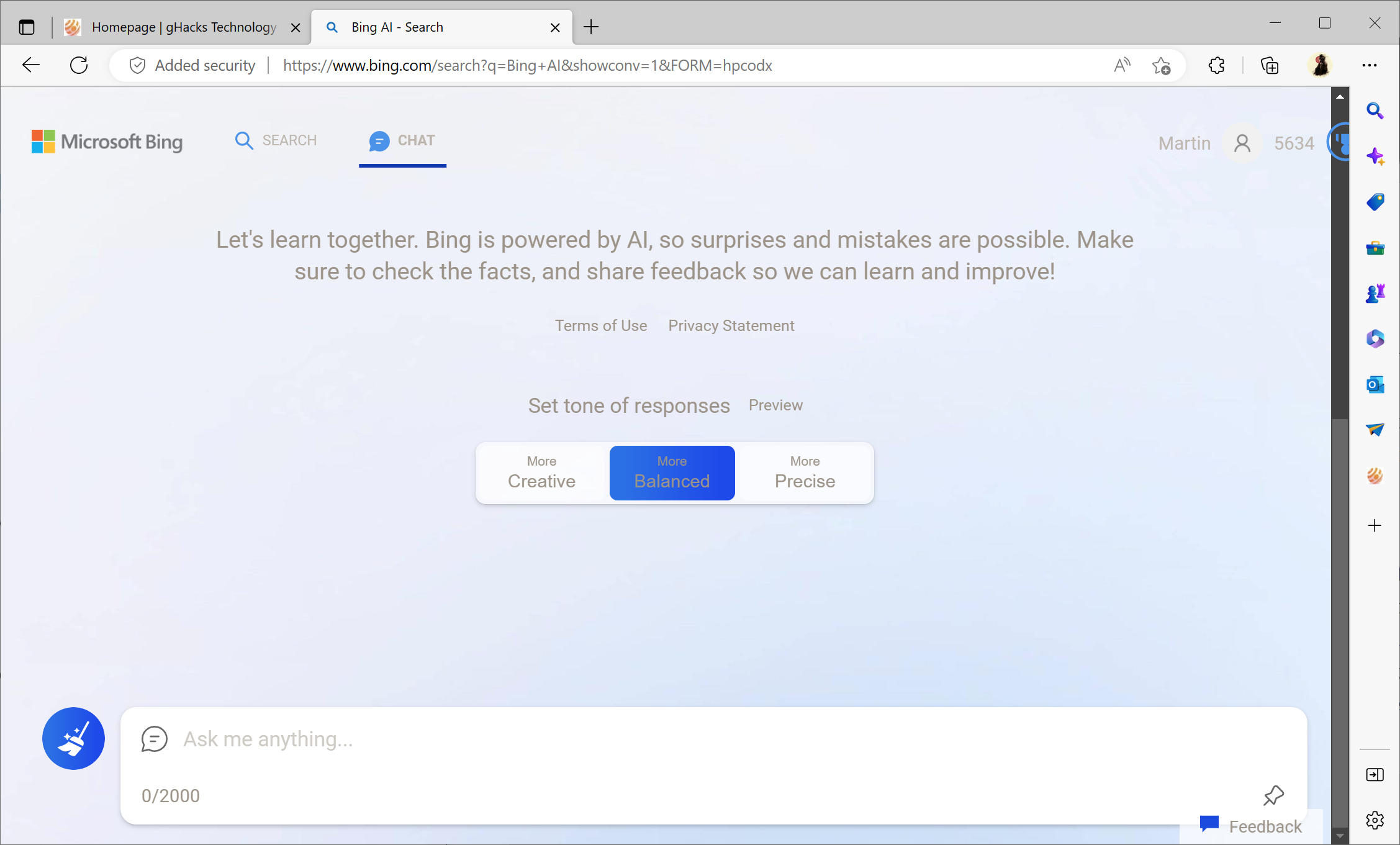Open the sidebar Search icon
Viewport: 1400px width, 845px height.
[1375, 111]
